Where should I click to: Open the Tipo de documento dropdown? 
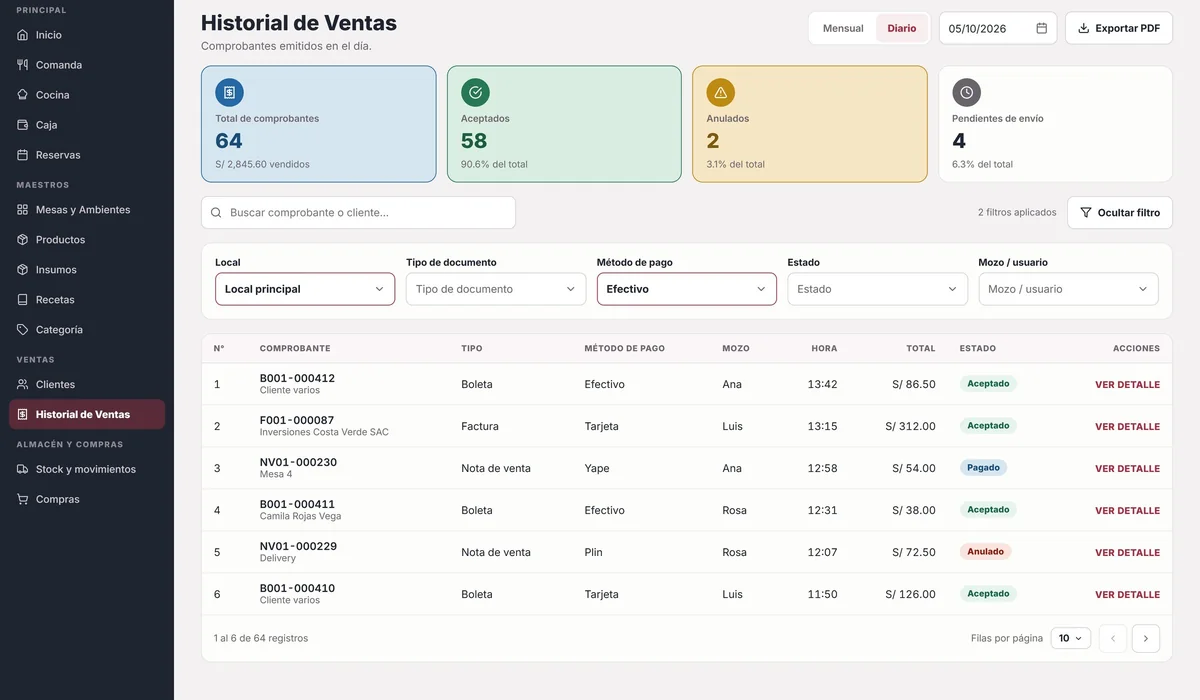[x=496, y=289]
